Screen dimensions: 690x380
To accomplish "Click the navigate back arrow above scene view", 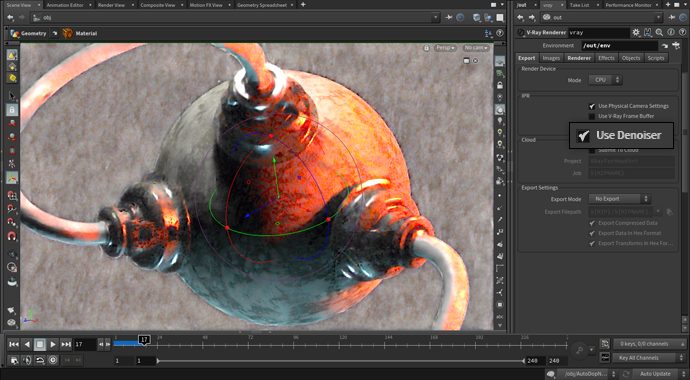I will (10, 18).
